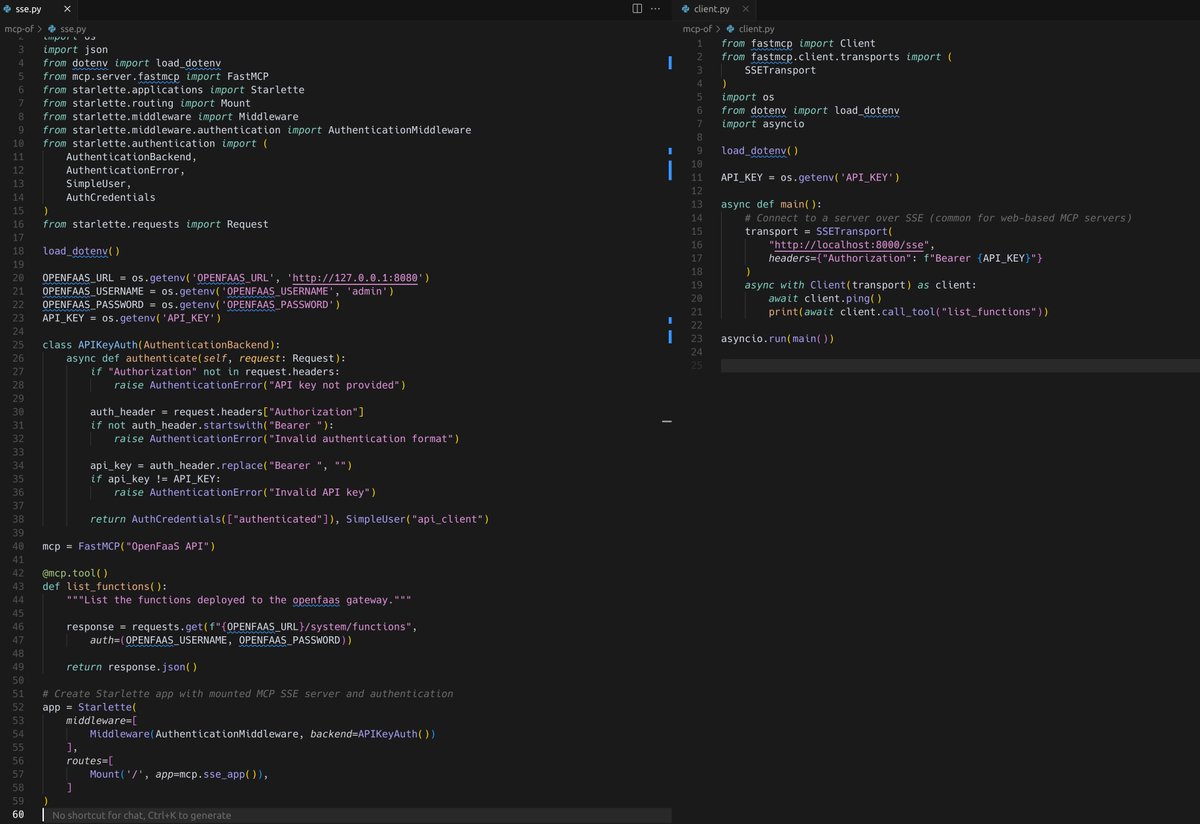Click 'No shortcut for chat, Ctrl+K to generate' hint
This screenshot has height=824, width=1200.
click(141, 815)
